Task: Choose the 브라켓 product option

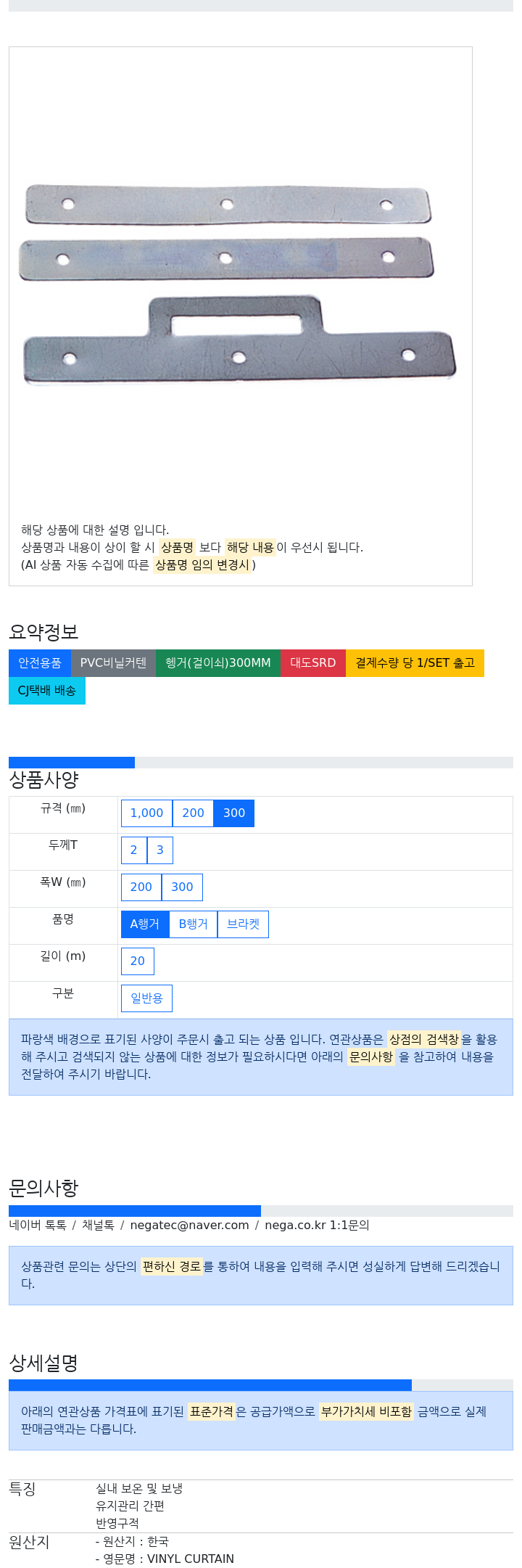Action: click(243, 924)
